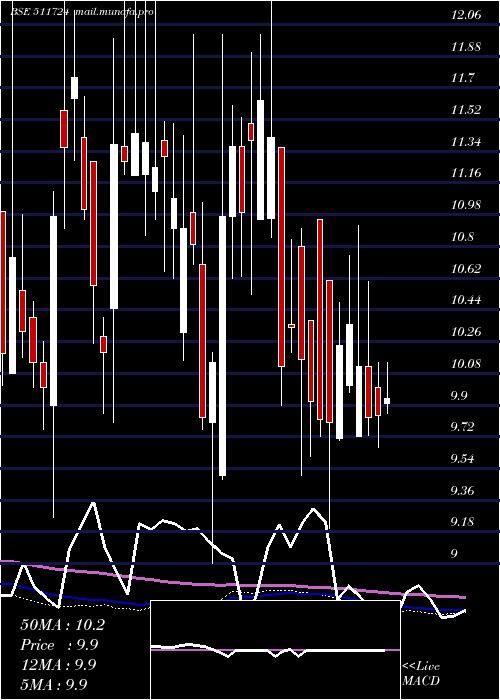Select the 11.52 price axis label
The image size is (500, 700).
466,110
